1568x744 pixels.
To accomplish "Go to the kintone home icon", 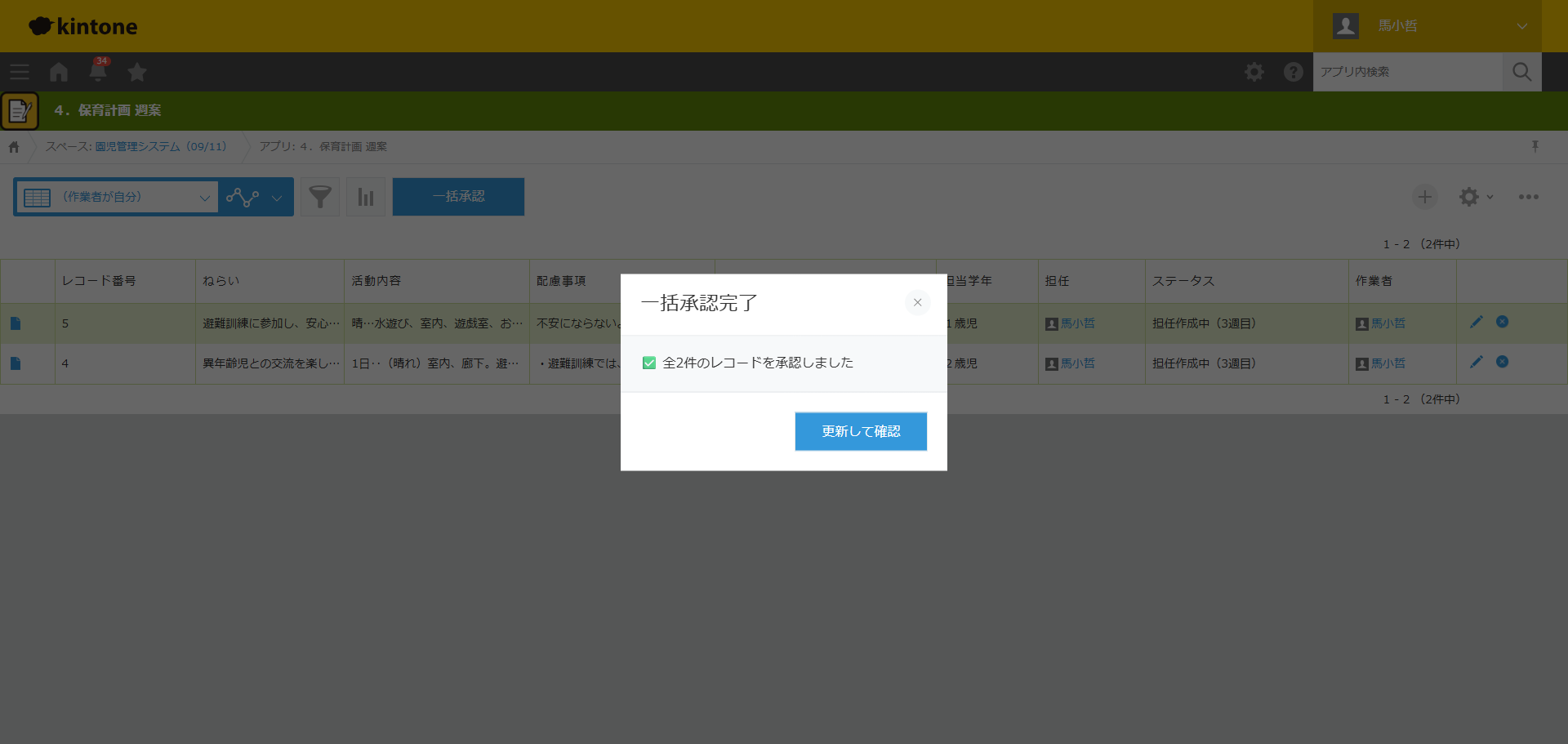I will pos(59,72).
